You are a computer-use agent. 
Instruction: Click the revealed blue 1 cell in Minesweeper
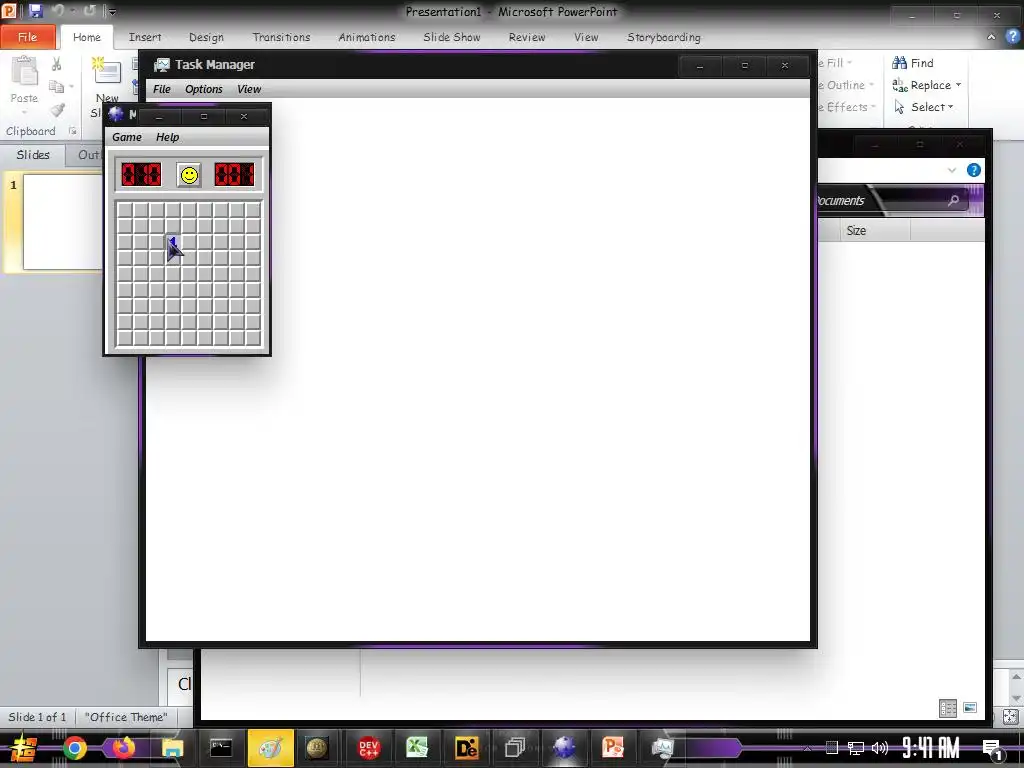172,242
